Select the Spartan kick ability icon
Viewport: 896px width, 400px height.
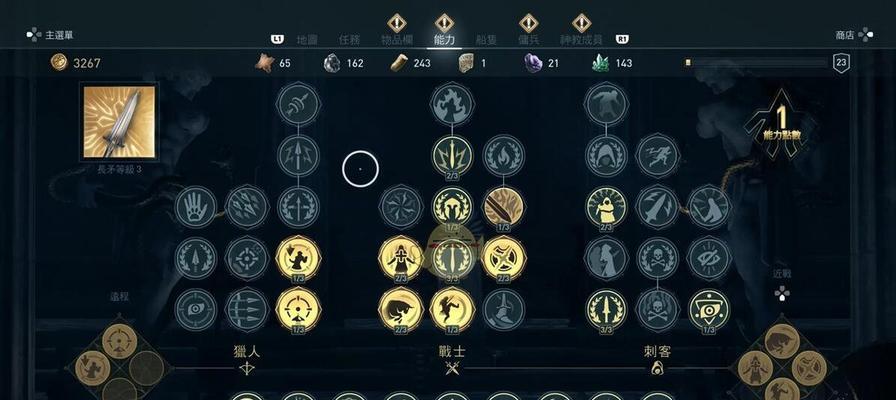click(452, 309)
